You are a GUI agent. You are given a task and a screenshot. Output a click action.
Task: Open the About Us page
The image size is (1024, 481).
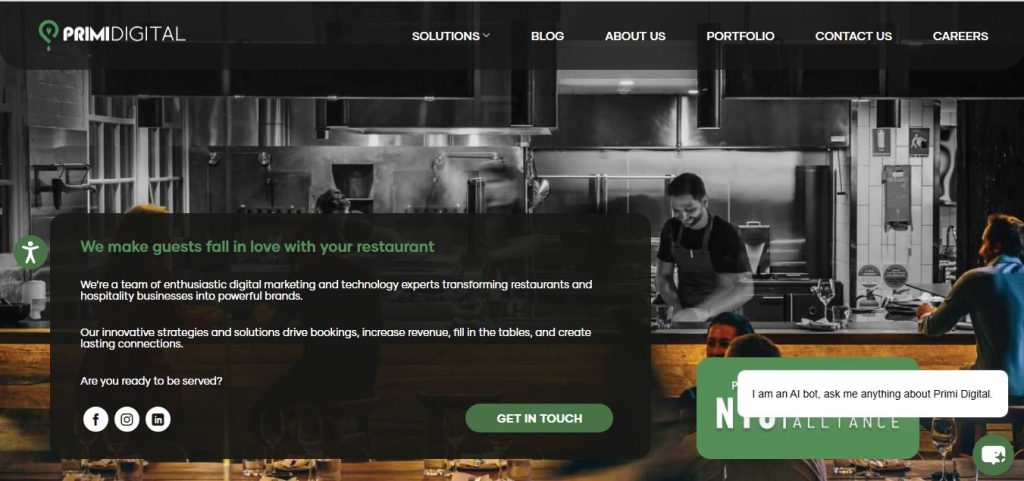635,37
